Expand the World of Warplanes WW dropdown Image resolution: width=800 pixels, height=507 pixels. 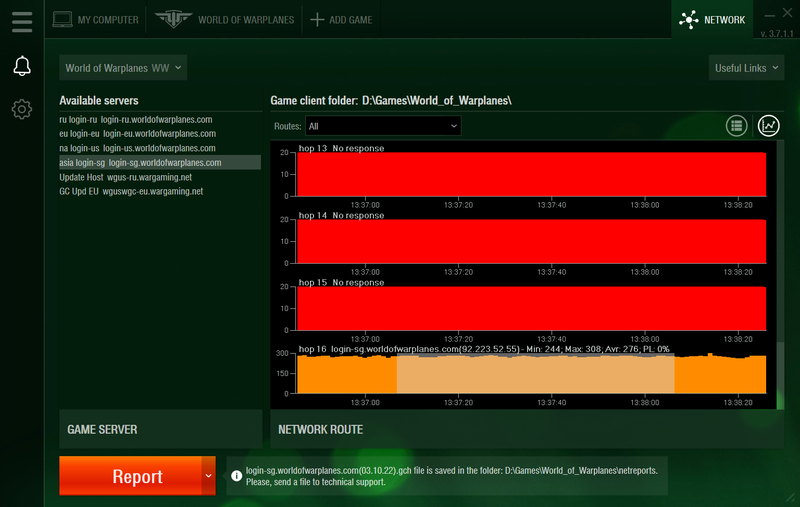coord(123,68)
